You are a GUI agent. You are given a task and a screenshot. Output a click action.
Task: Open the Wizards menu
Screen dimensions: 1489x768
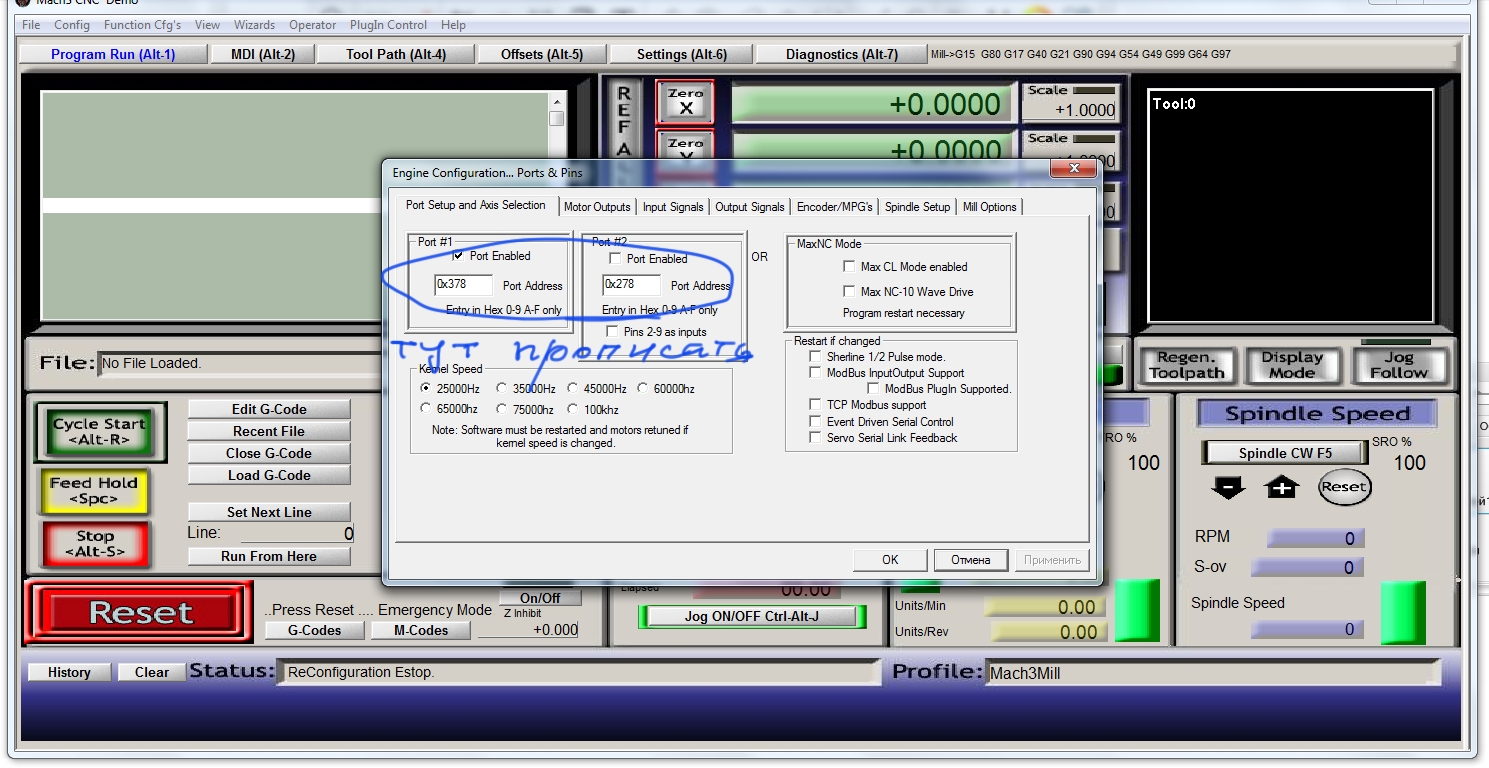(254, 25)
